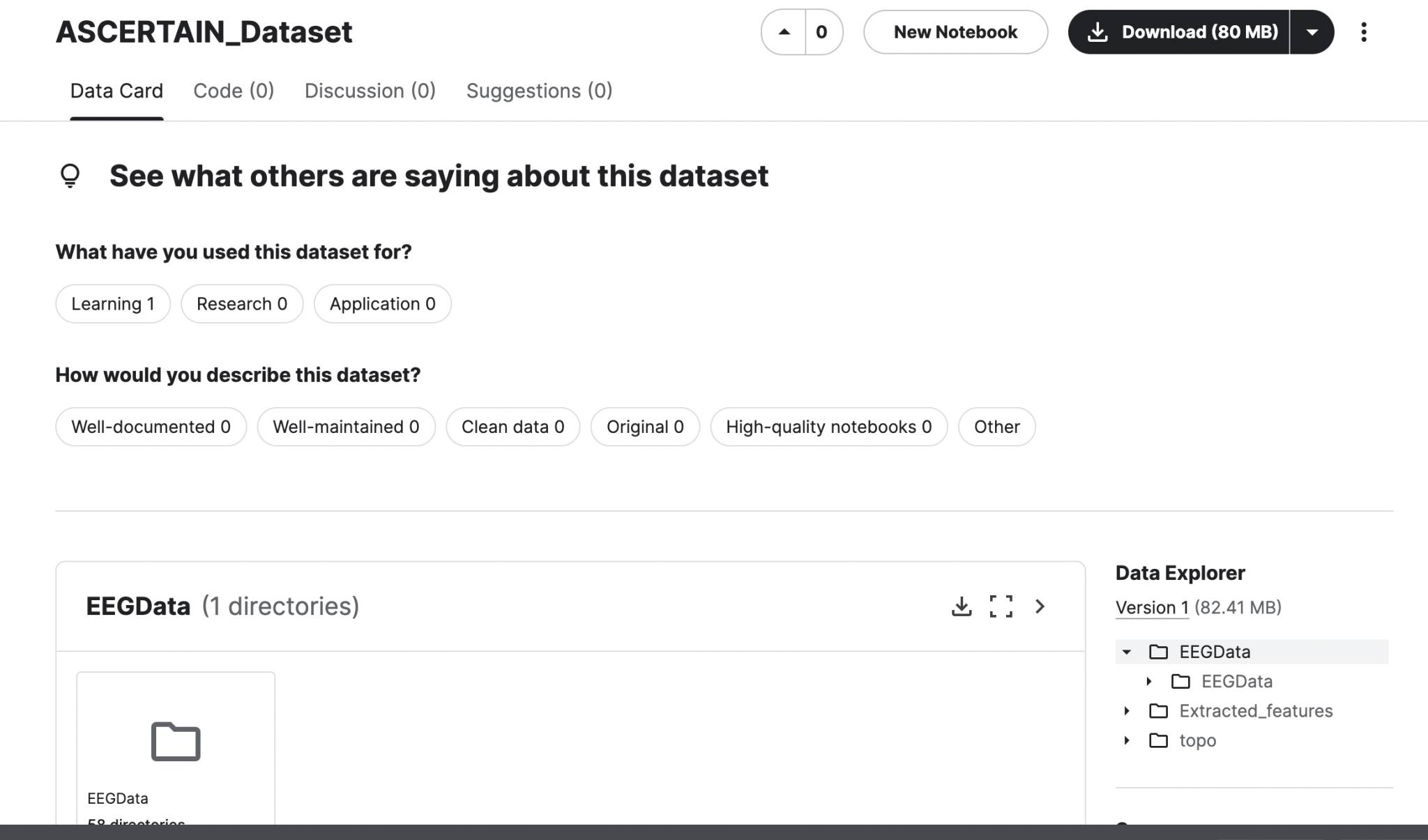Expand EEGData viewer to fullscreen
This screenshot has width=1428, height=840.
pos(1001,606)
